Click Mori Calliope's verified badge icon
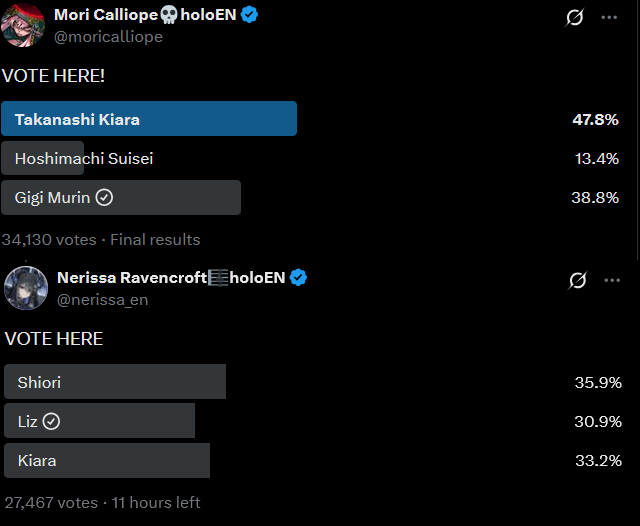The width and height of the screenshot is (640, 526). click(x=250, y=16)
